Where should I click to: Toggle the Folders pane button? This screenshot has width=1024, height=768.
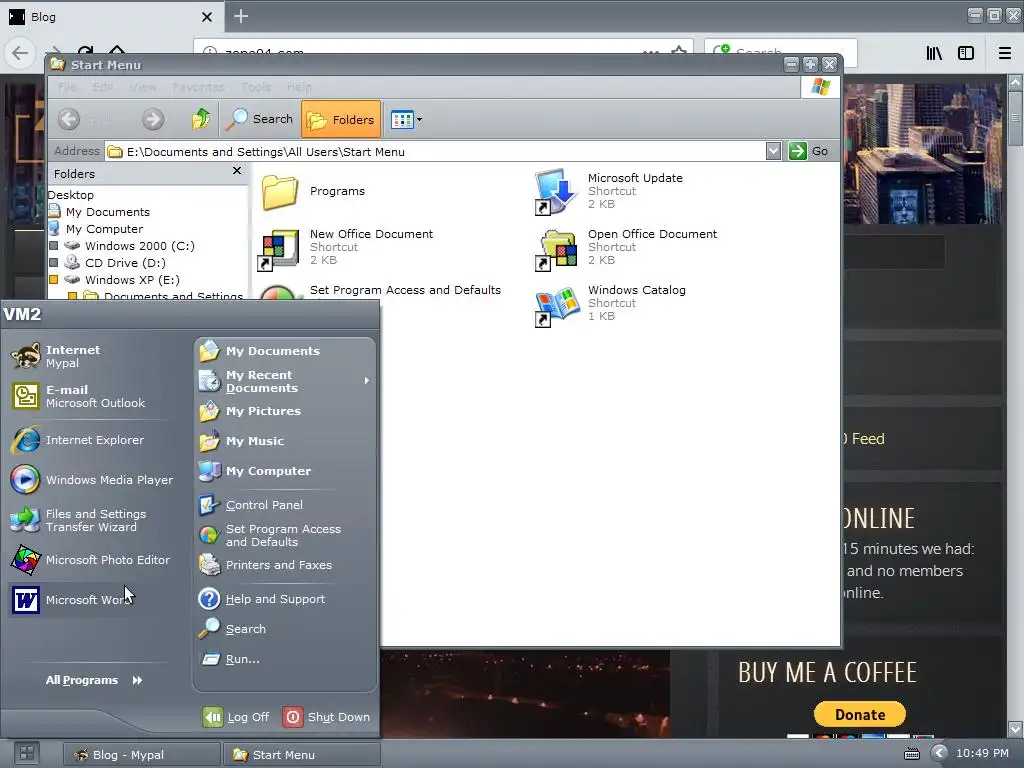tap(341, 120)
